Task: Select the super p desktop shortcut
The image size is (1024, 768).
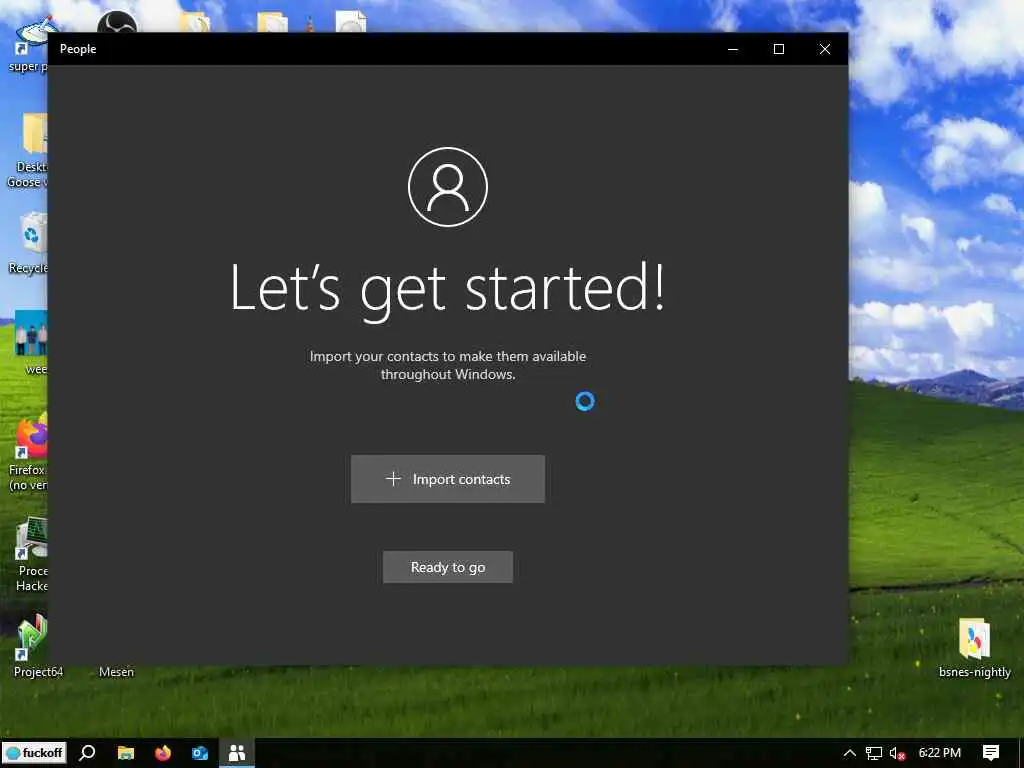Action: 30,46
